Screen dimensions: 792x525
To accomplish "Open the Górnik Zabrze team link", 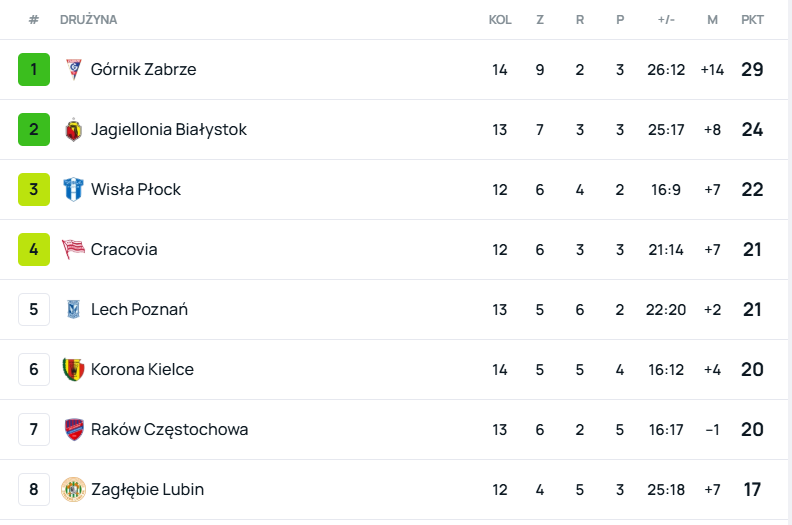I will (143, 70).
